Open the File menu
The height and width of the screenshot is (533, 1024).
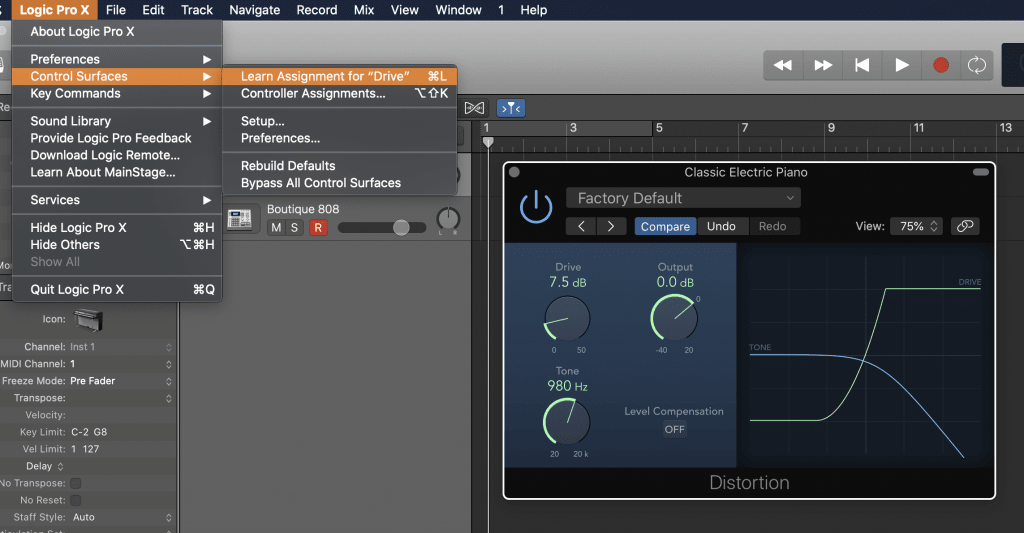point(116,10)
